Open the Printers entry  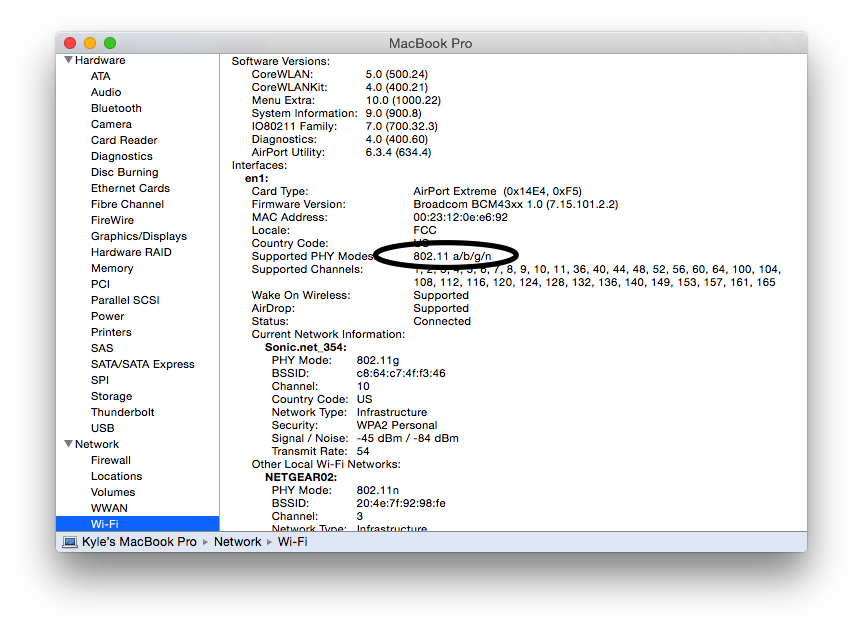(x=111, y=331)
